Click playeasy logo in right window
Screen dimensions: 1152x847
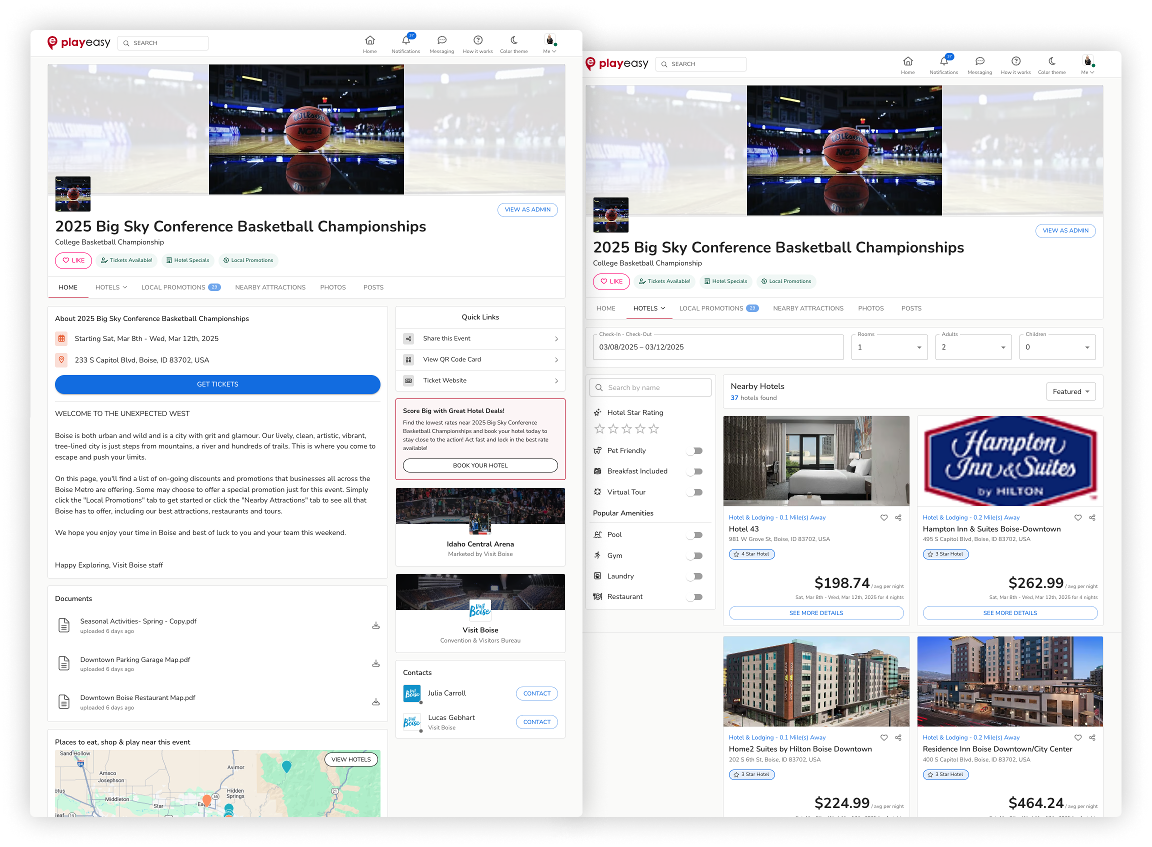point(616,64)
